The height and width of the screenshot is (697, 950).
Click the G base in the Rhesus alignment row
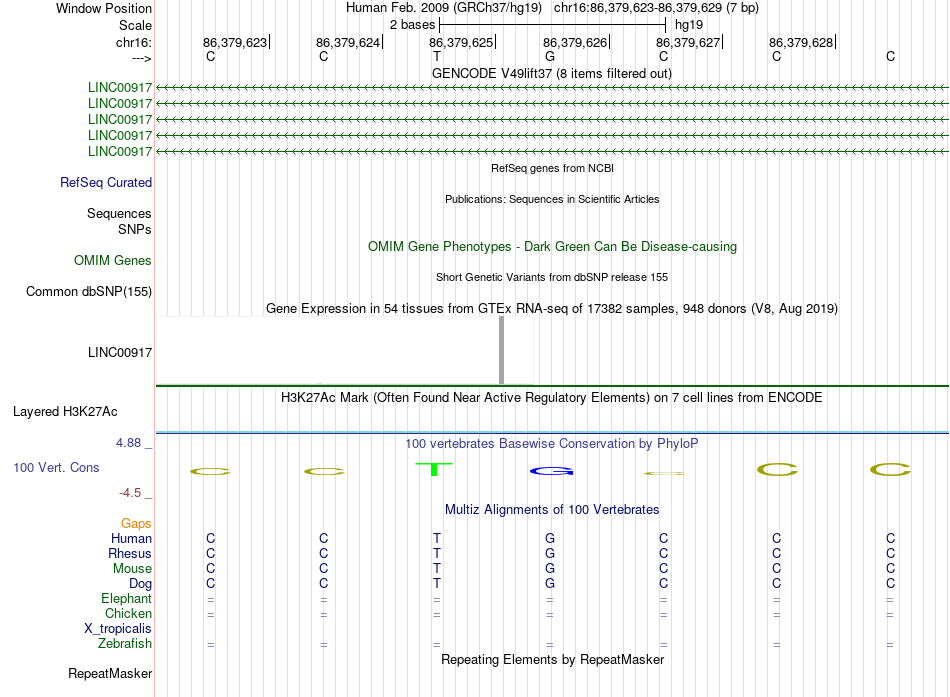pyautogui.click(x=550, y=553)
